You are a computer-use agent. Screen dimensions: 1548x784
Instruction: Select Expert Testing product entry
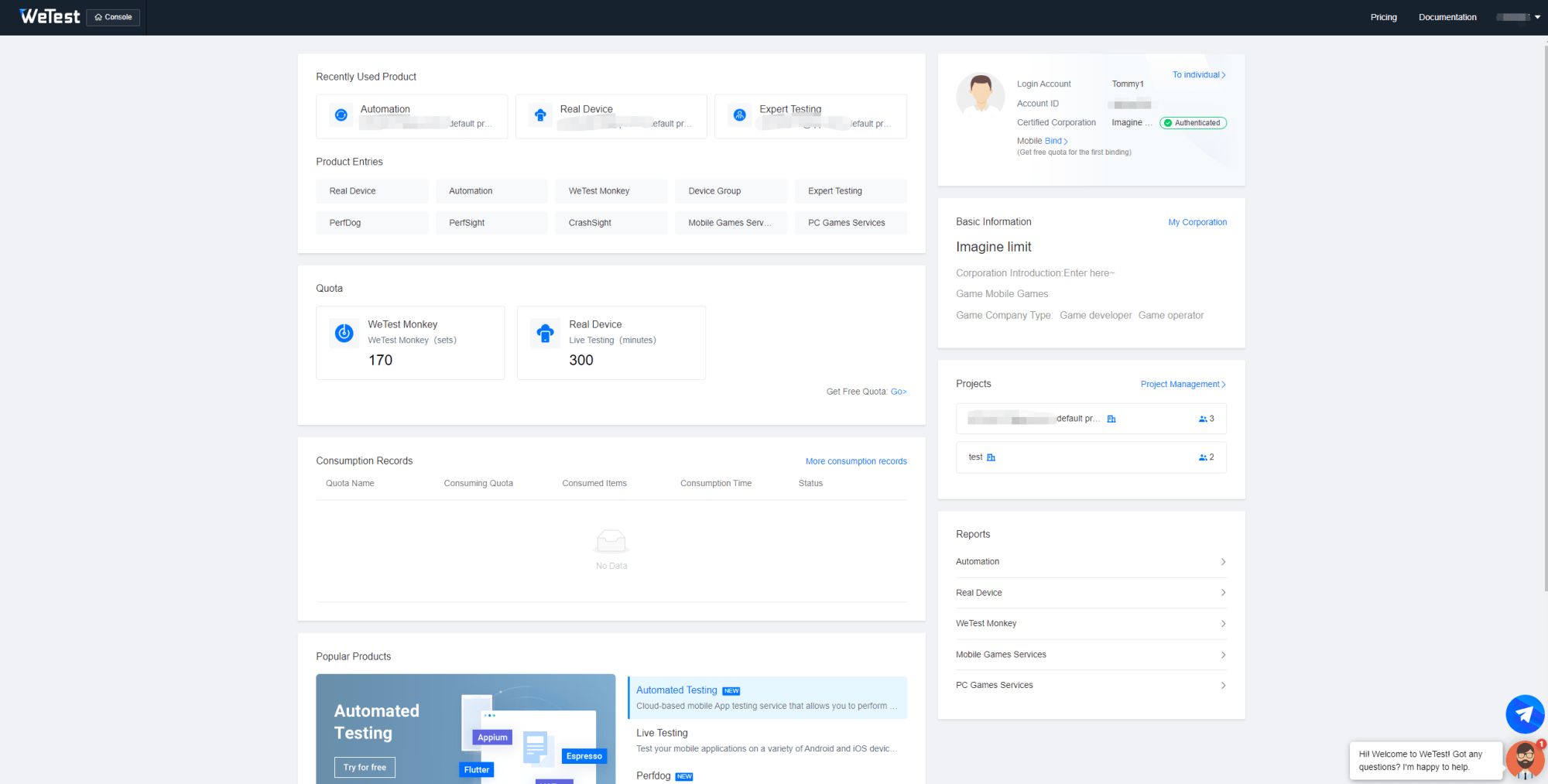pyautogui.click(x=851, y=191)
